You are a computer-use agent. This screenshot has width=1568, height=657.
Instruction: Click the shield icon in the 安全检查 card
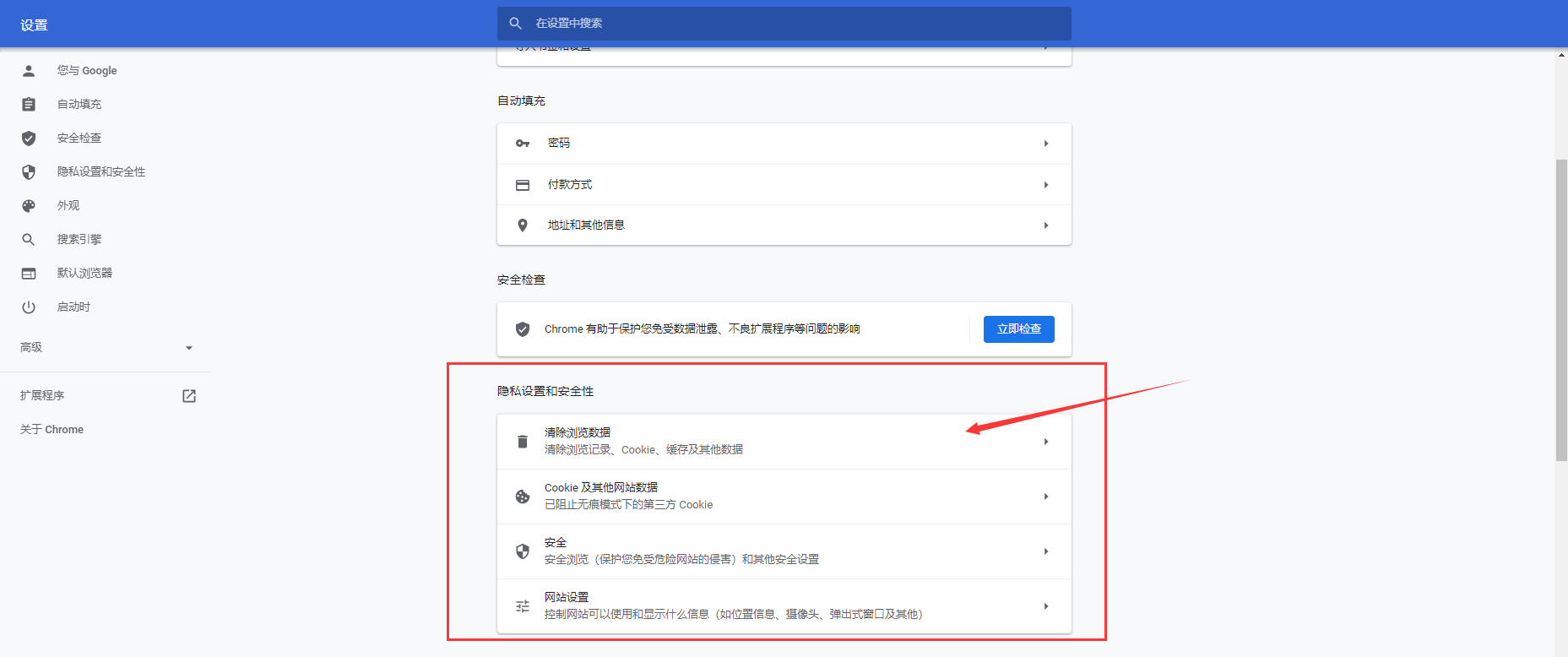coord(523,329)
